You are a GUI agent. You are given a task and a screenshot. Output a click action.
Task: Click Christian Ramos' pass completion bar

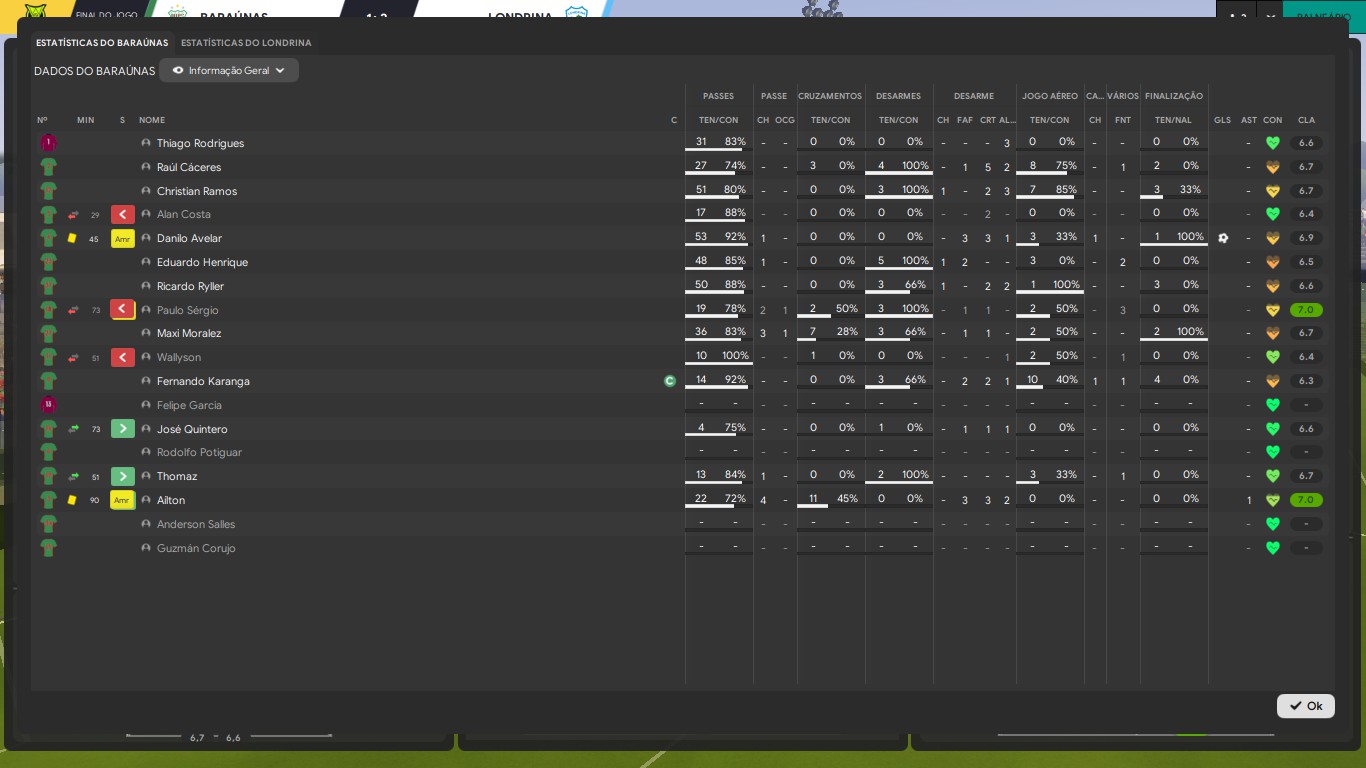(718, 198)
